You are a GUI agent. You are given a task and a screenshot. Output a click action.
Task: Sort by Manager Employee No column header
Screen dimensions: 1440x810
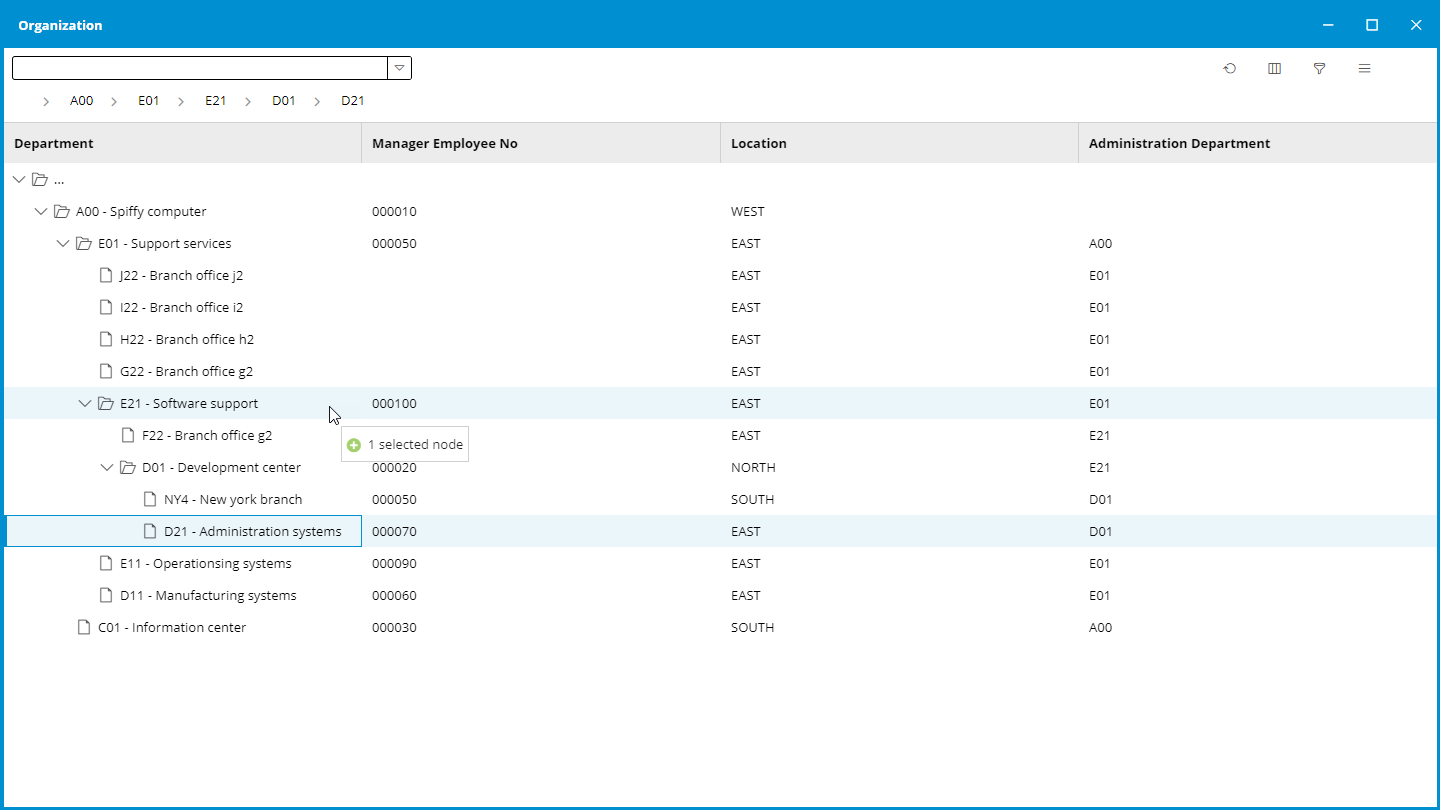tap(445, 143)
